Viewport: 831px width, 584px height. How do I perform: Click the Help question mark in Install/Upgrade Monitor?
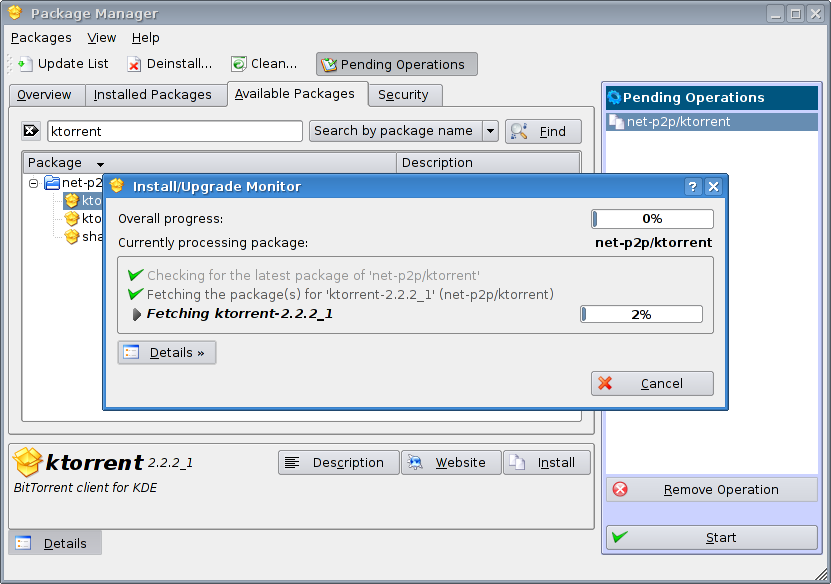[x=693, y=187]
